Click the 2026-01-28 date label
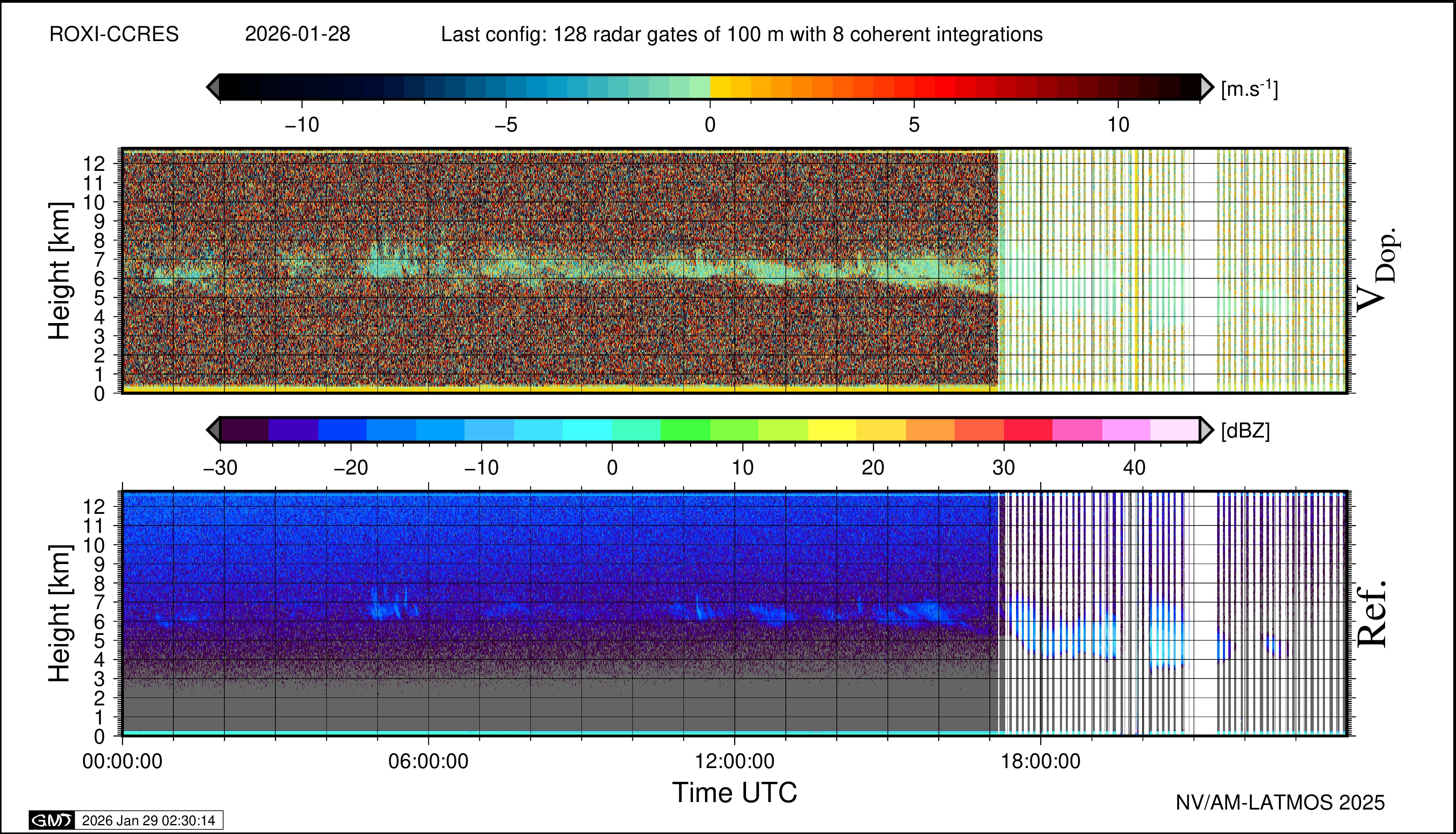 (297, 34)
